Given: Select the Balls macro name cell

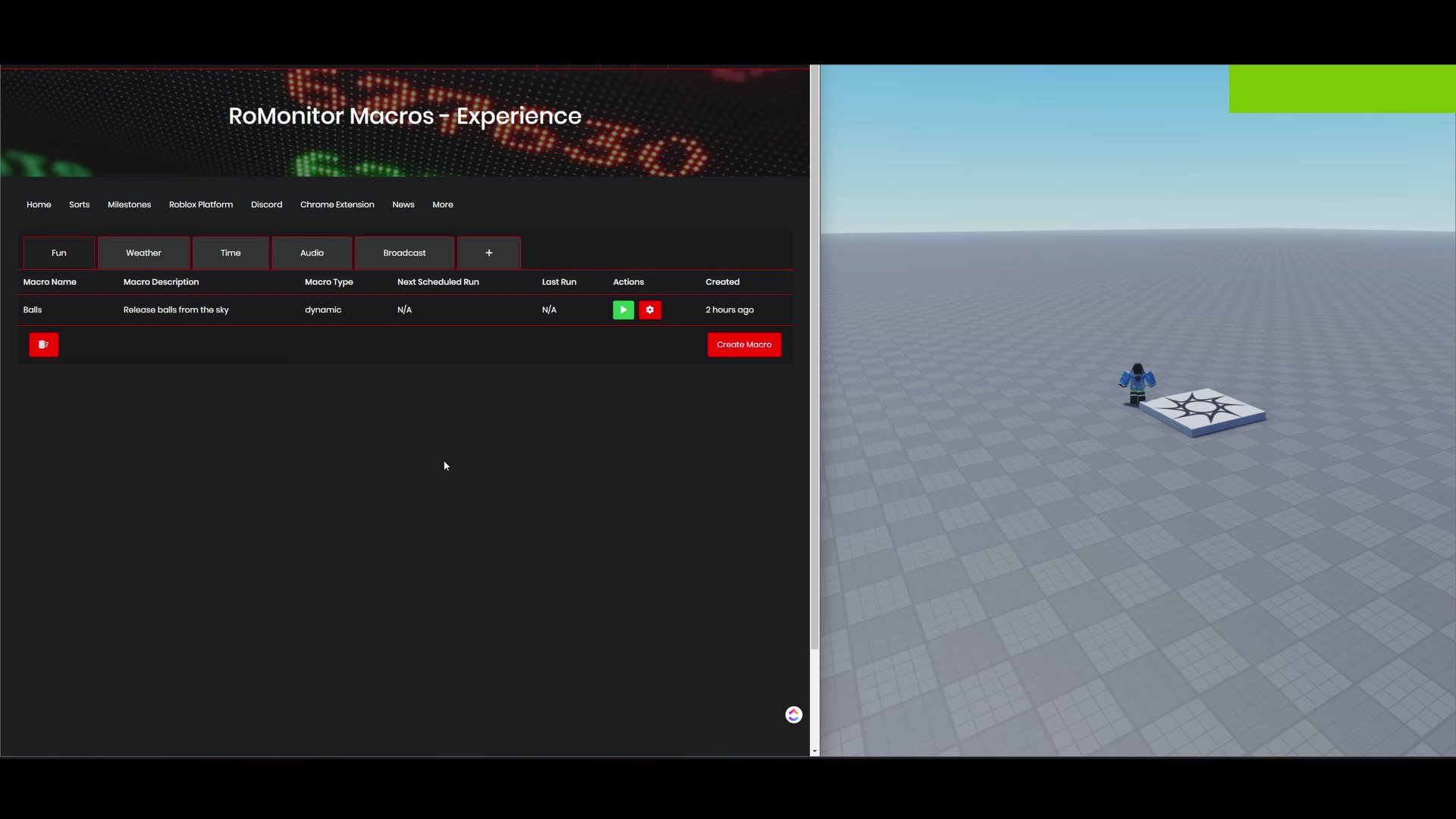Looking at the screenshot, I should point(33,310).
